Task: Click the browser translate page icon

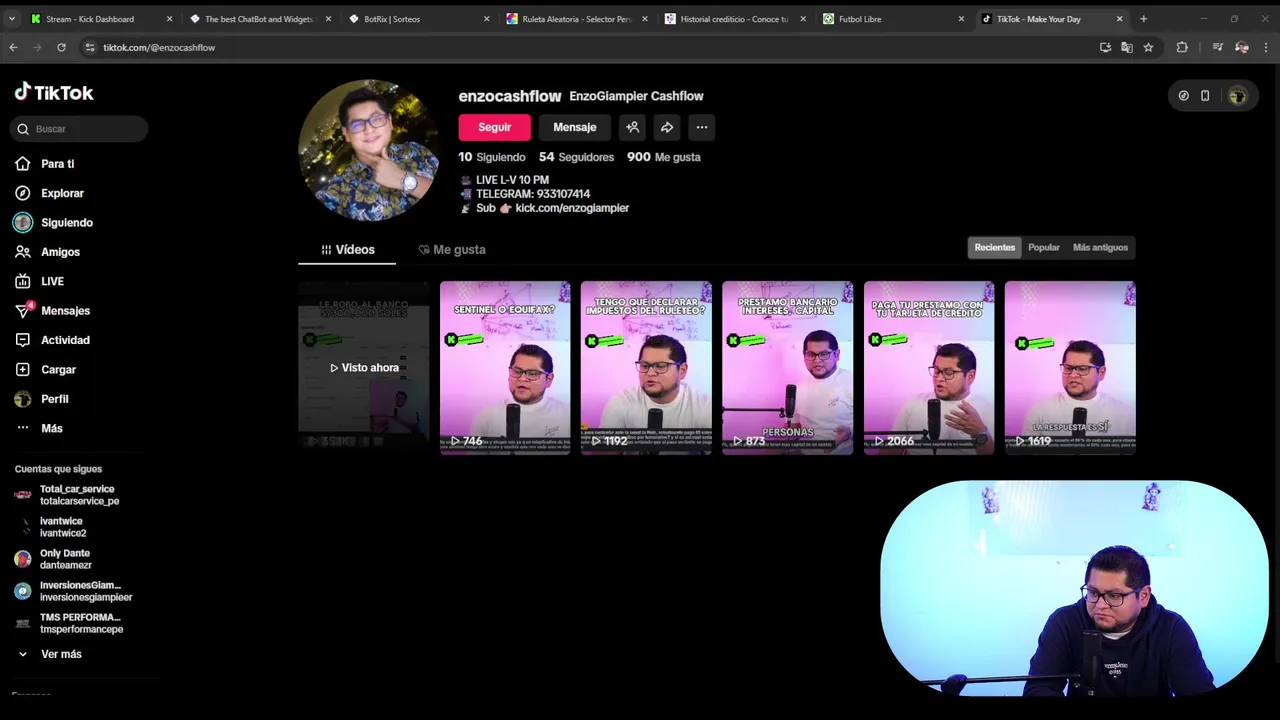Action: coord(1127,47)
